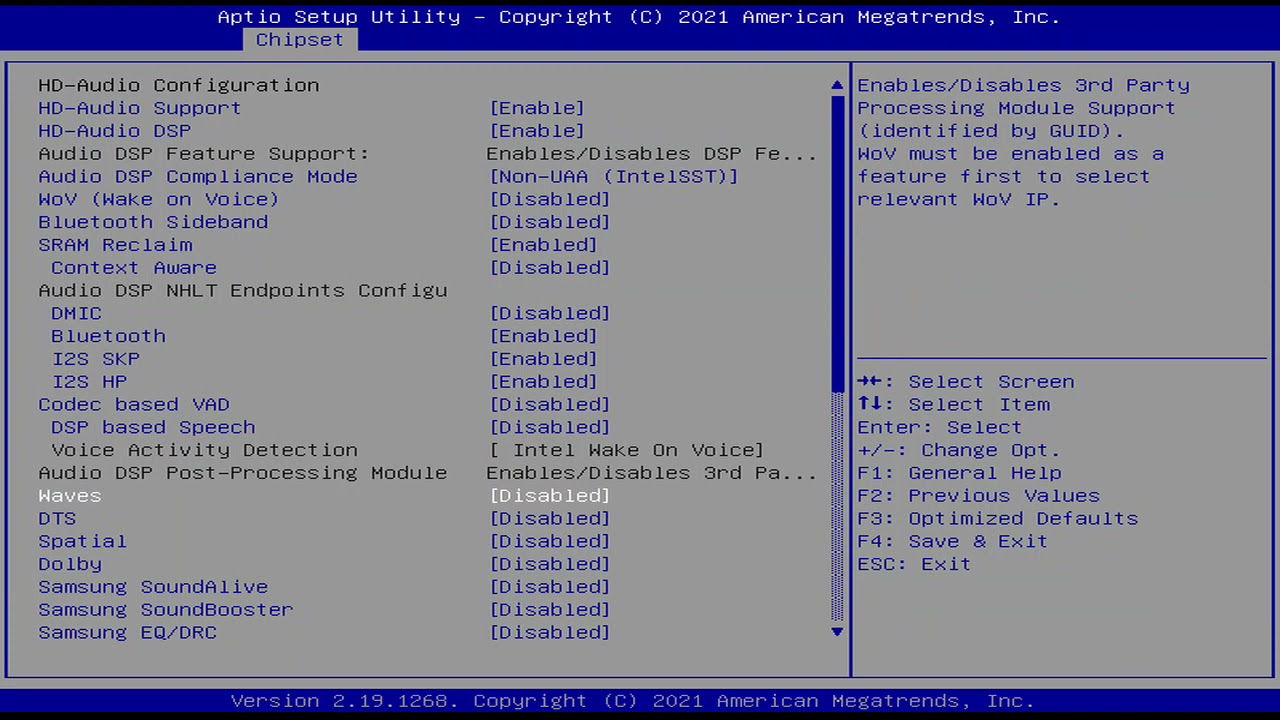Toggle WoV (Wake on Voice) value
This screenshot has height=720, width=1280.
[x=550, y=199]
